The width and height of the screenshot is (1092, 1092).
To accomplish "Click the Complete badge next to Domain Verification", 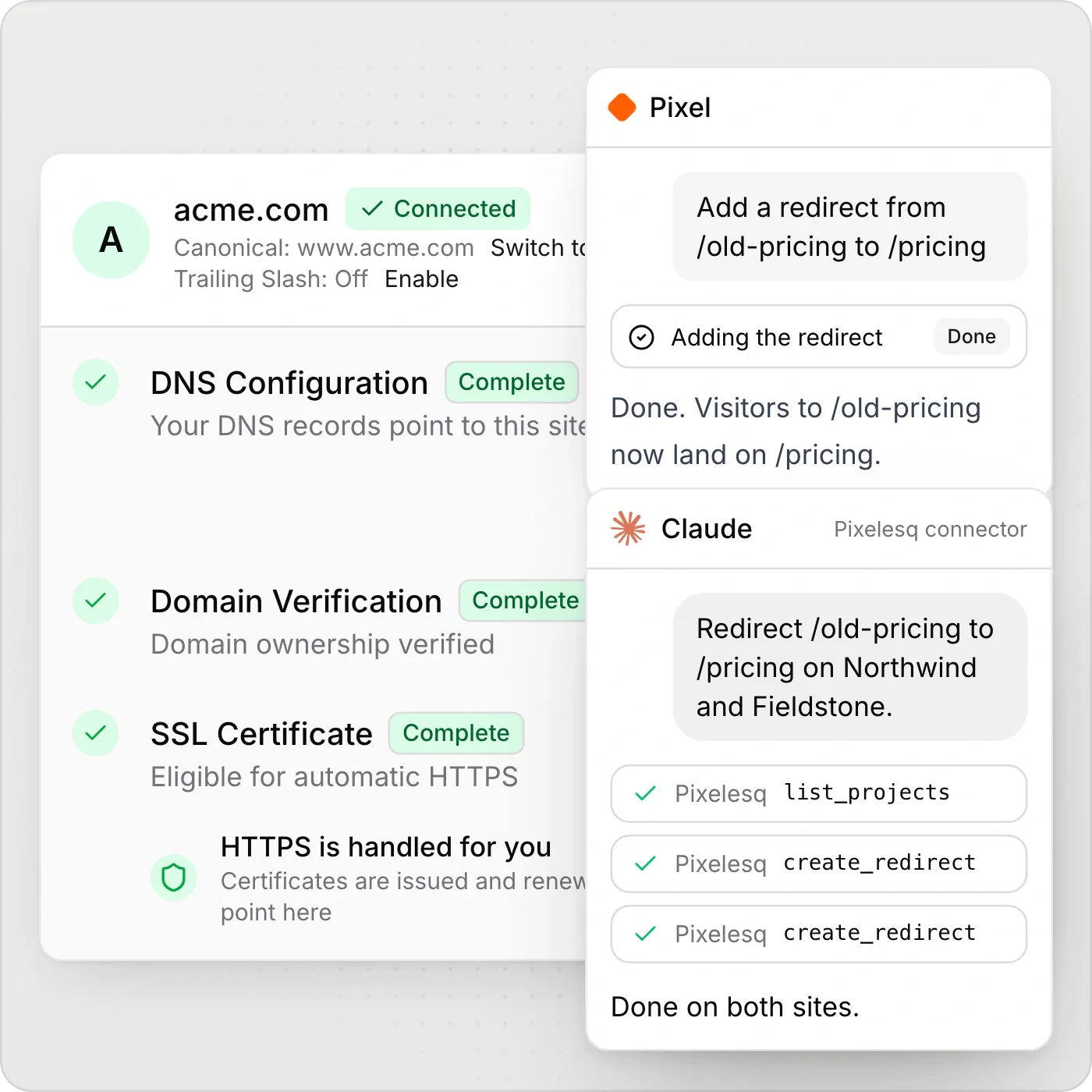I will click(523, 601).
